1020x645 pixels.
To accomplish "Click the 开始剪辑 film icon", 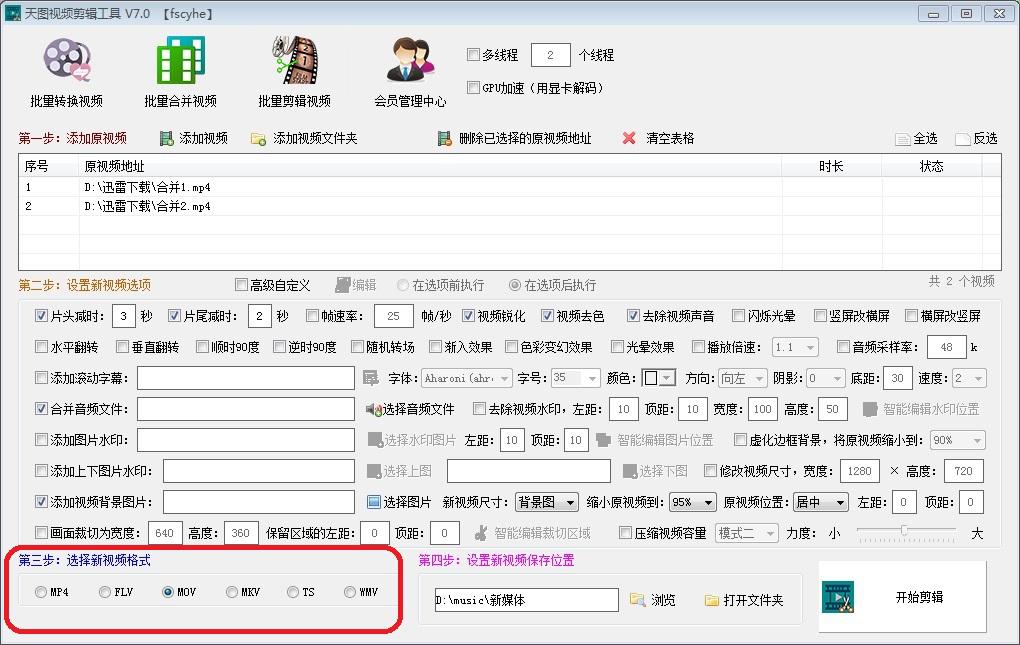I will pyautogui.click(x=838, y=598).
